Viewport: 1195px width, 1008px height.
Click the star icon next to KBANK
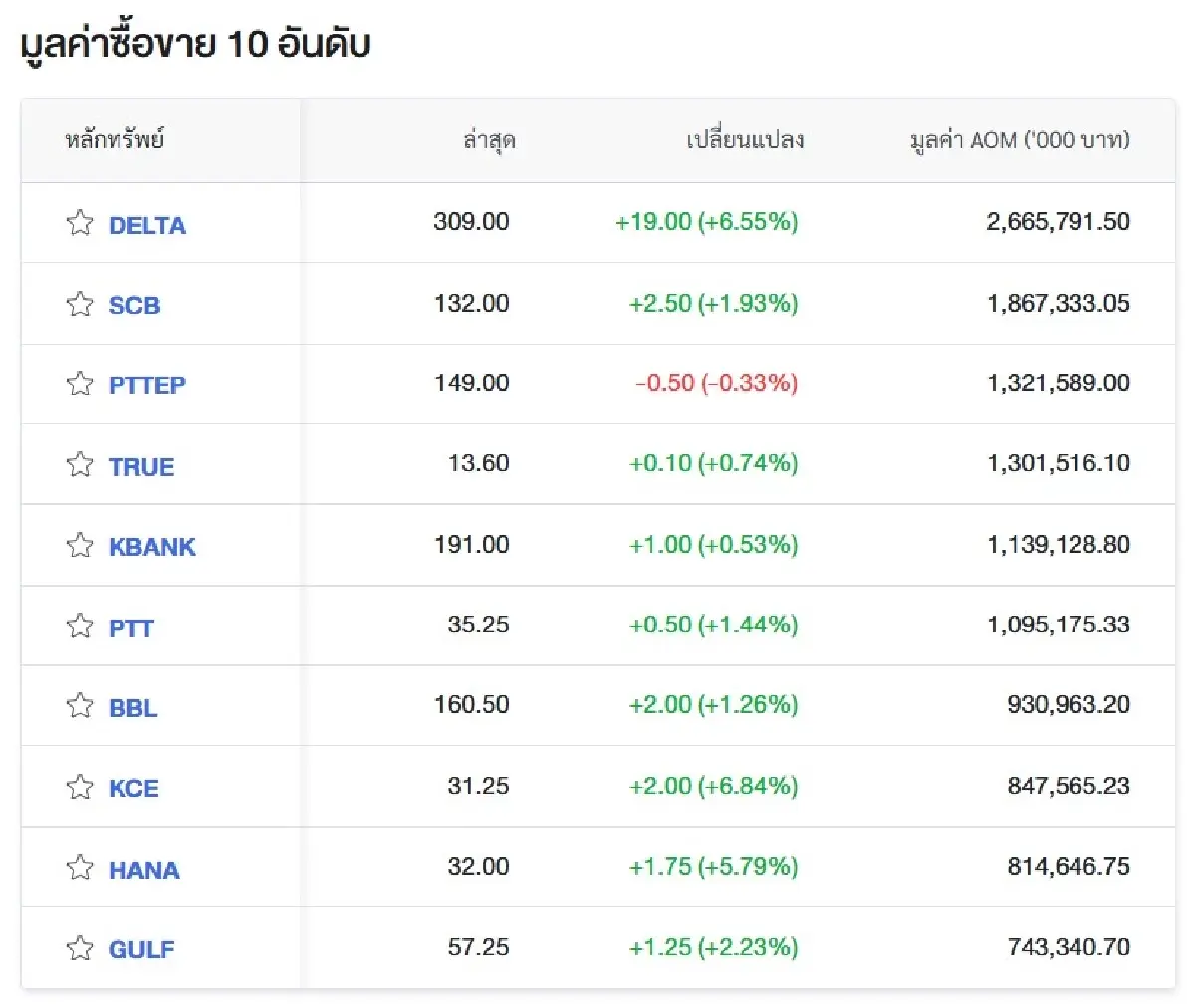pyautogui.click(x=79, y=545)
